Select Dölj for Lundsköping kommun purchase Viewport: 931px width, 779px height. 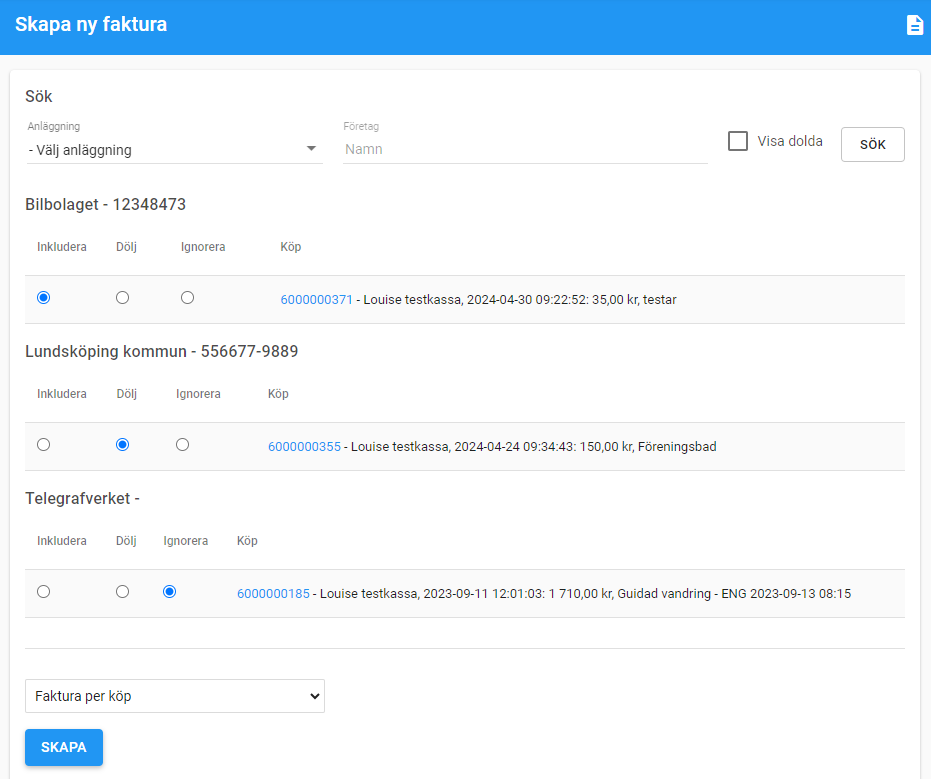point(122,445)
